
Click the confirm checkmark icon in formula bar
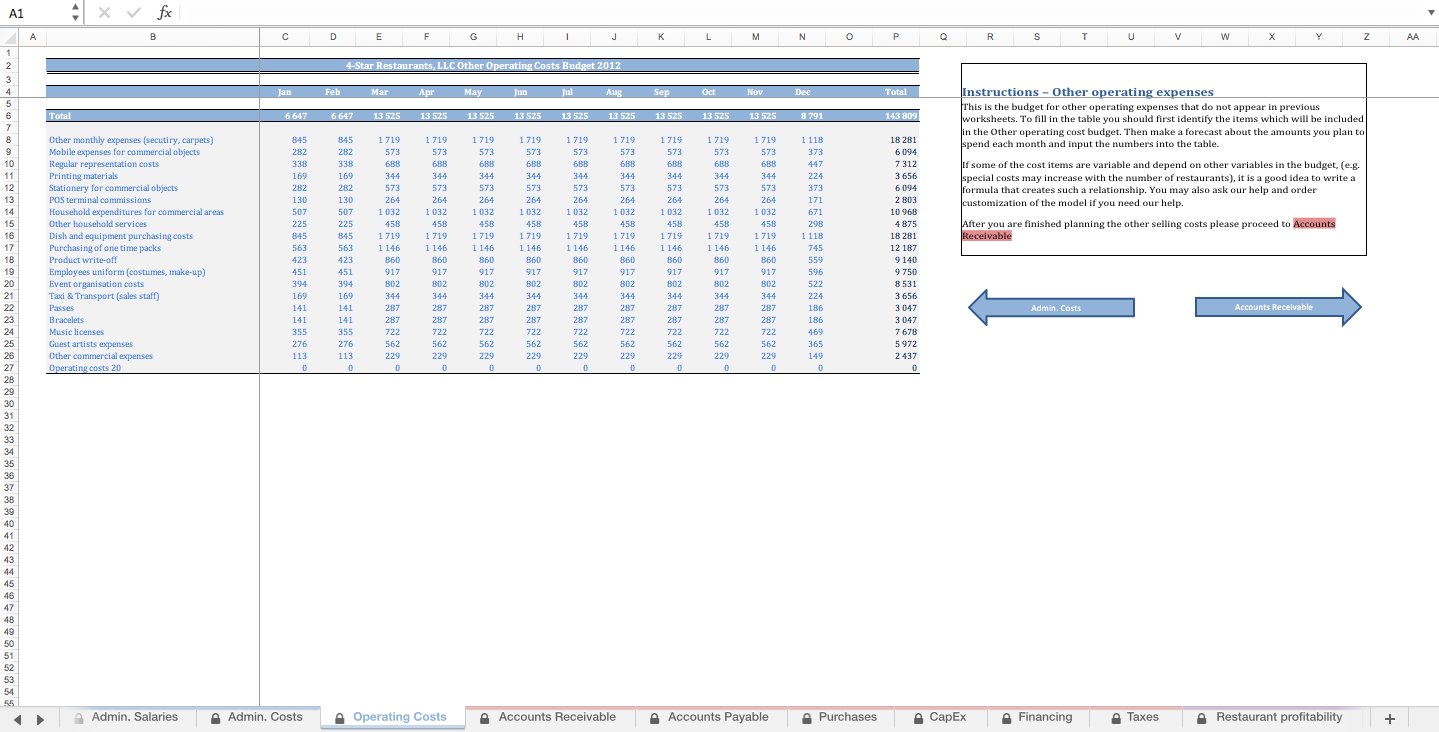point(134,13)
